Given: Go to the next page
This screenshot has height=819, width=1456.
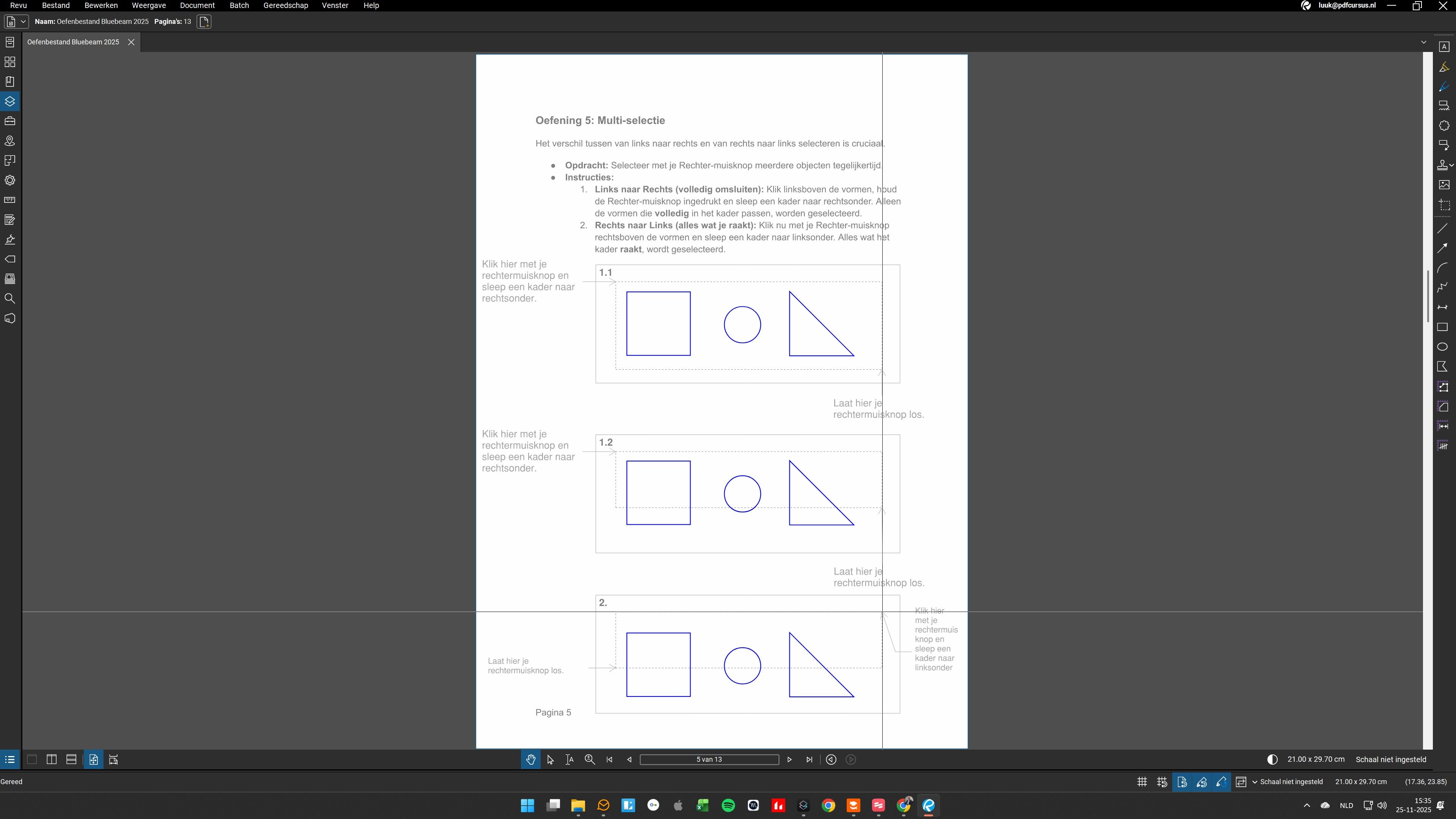Looking at the screenshot, I should [789, 759].
